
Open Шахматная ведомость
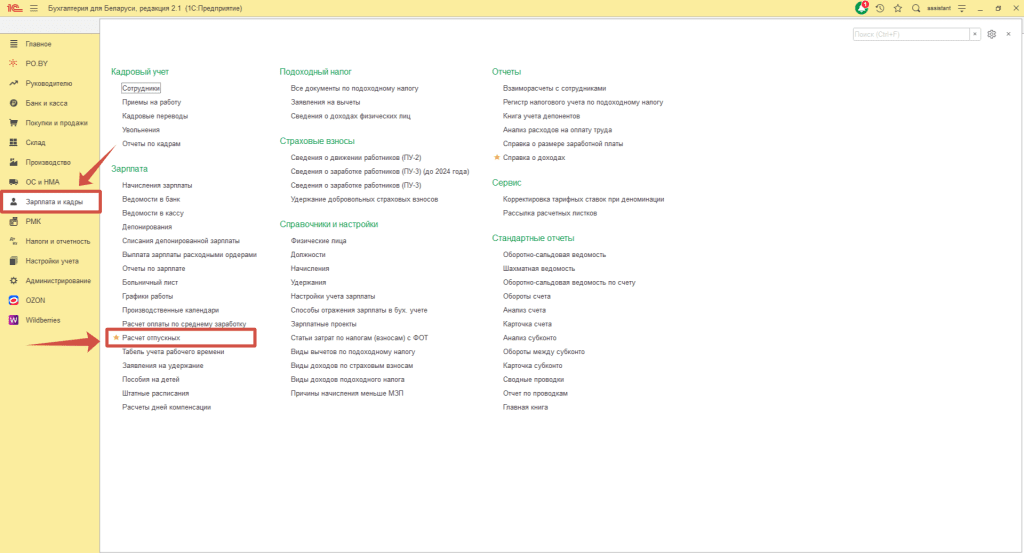pos(539,268)
